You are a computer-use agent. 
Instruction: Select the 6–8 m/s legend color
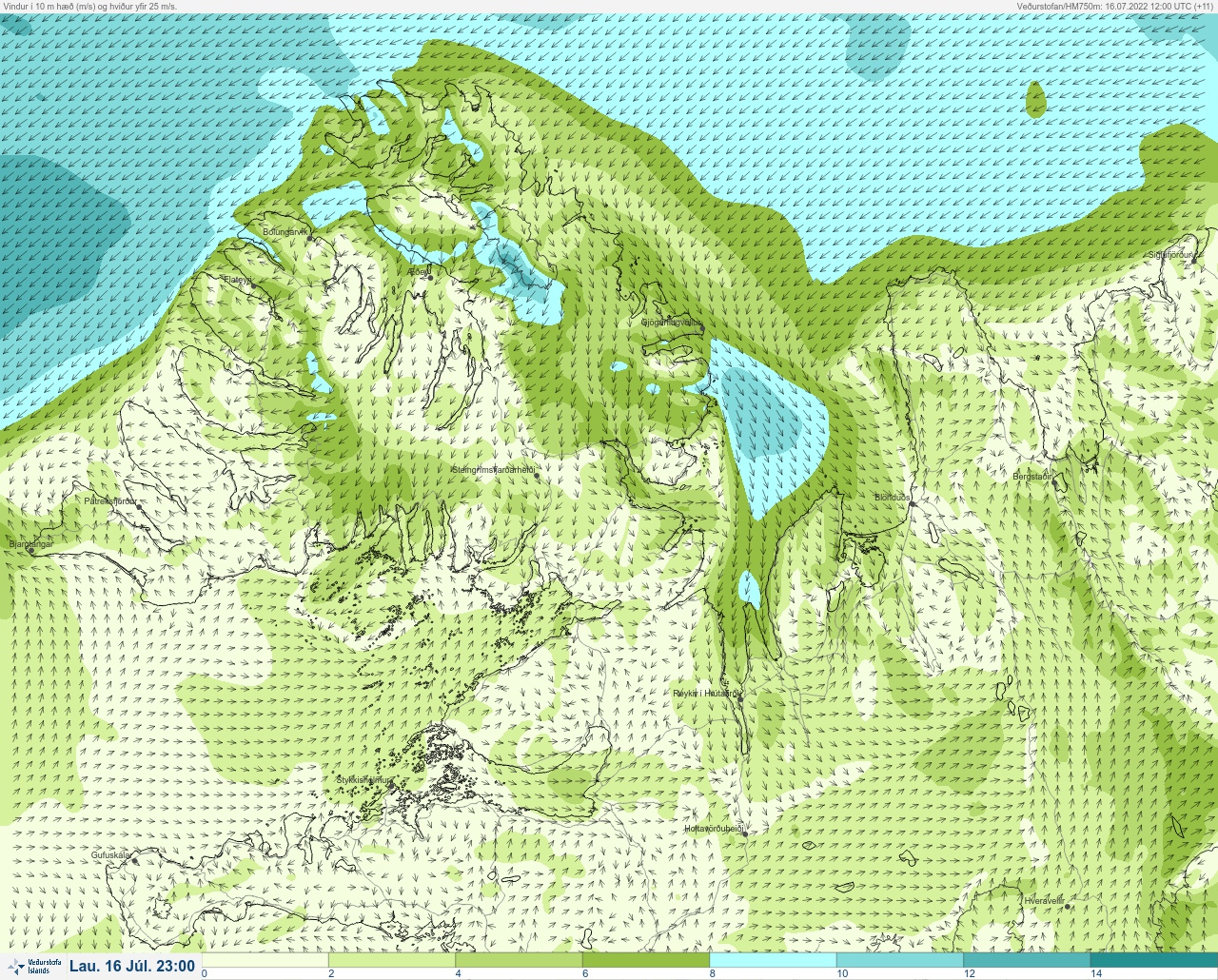click(x=645, y=960)
